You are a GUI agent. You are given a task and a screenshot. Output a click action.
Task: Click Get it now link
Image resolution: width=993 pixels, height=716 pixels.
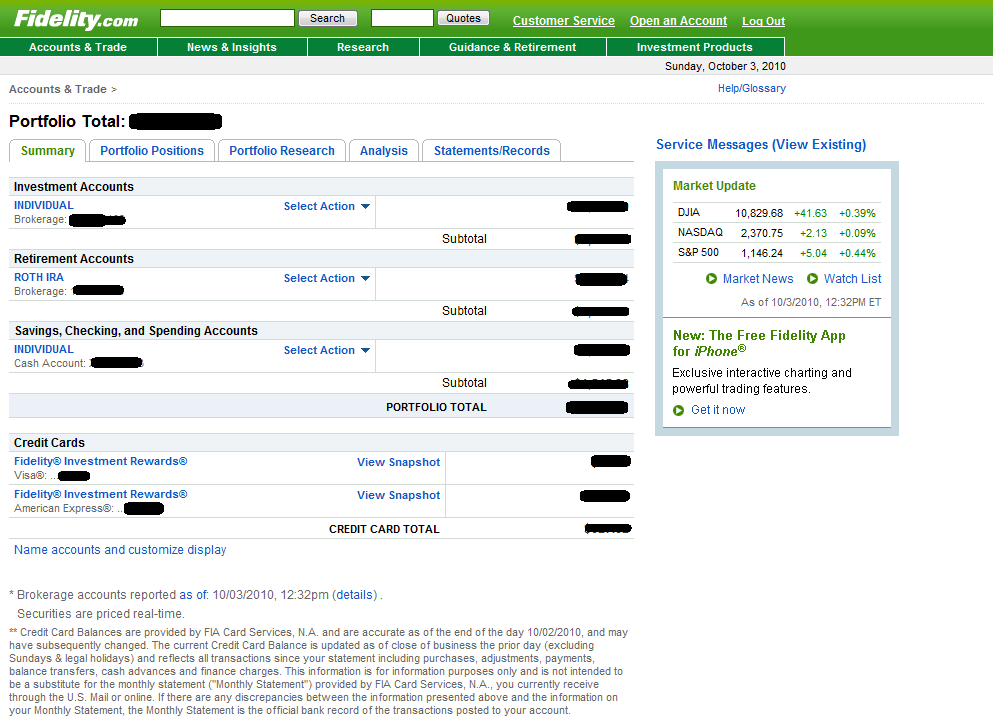pos(718,410)
